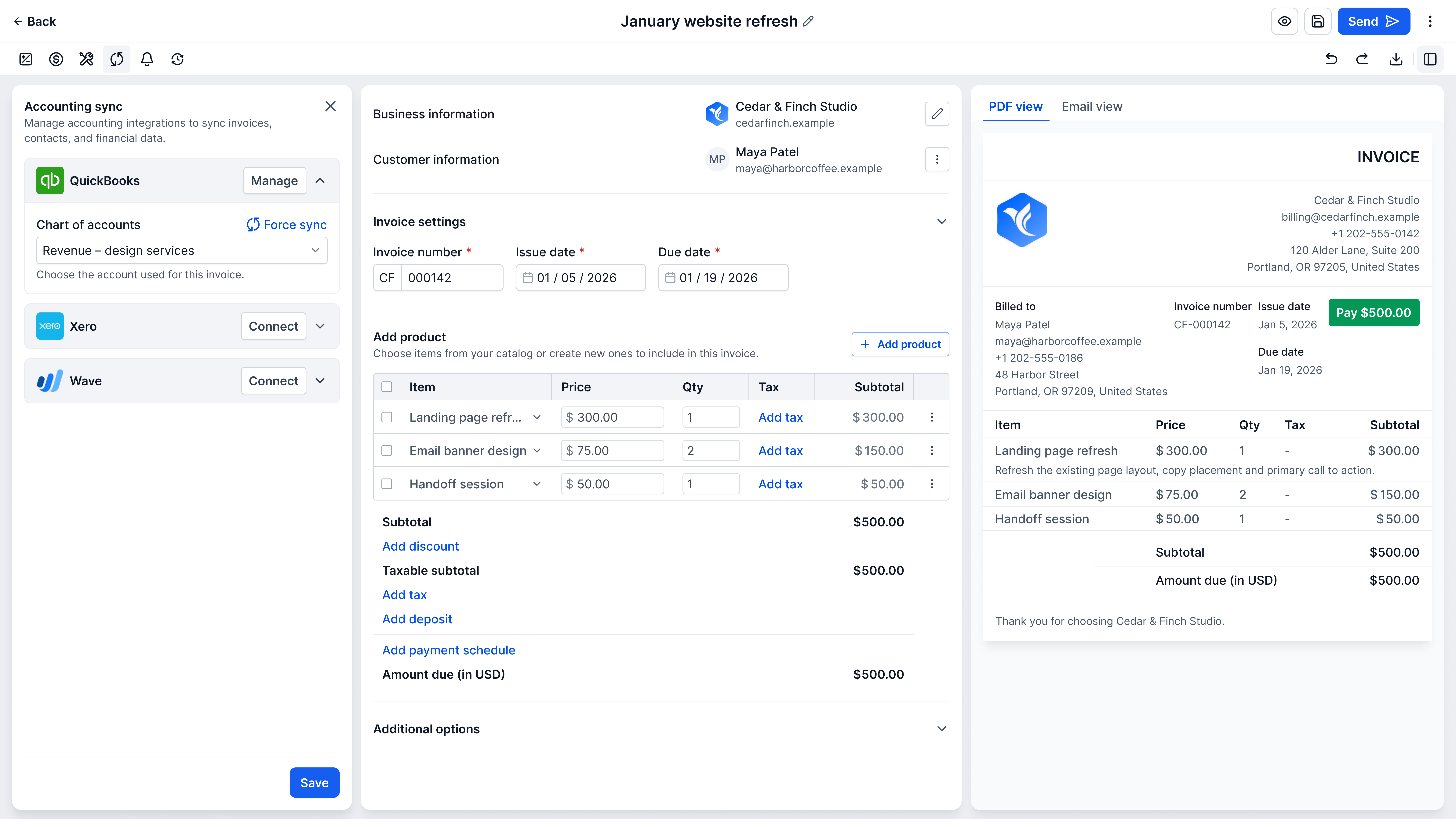
Task: Switch to the Email view tab
Action: click(1092, 107)
